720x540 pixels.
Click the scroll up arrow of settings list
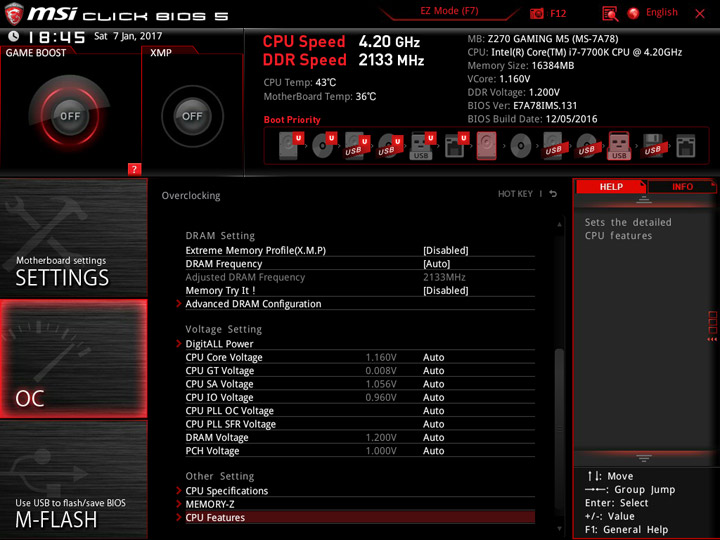[559, 224]
